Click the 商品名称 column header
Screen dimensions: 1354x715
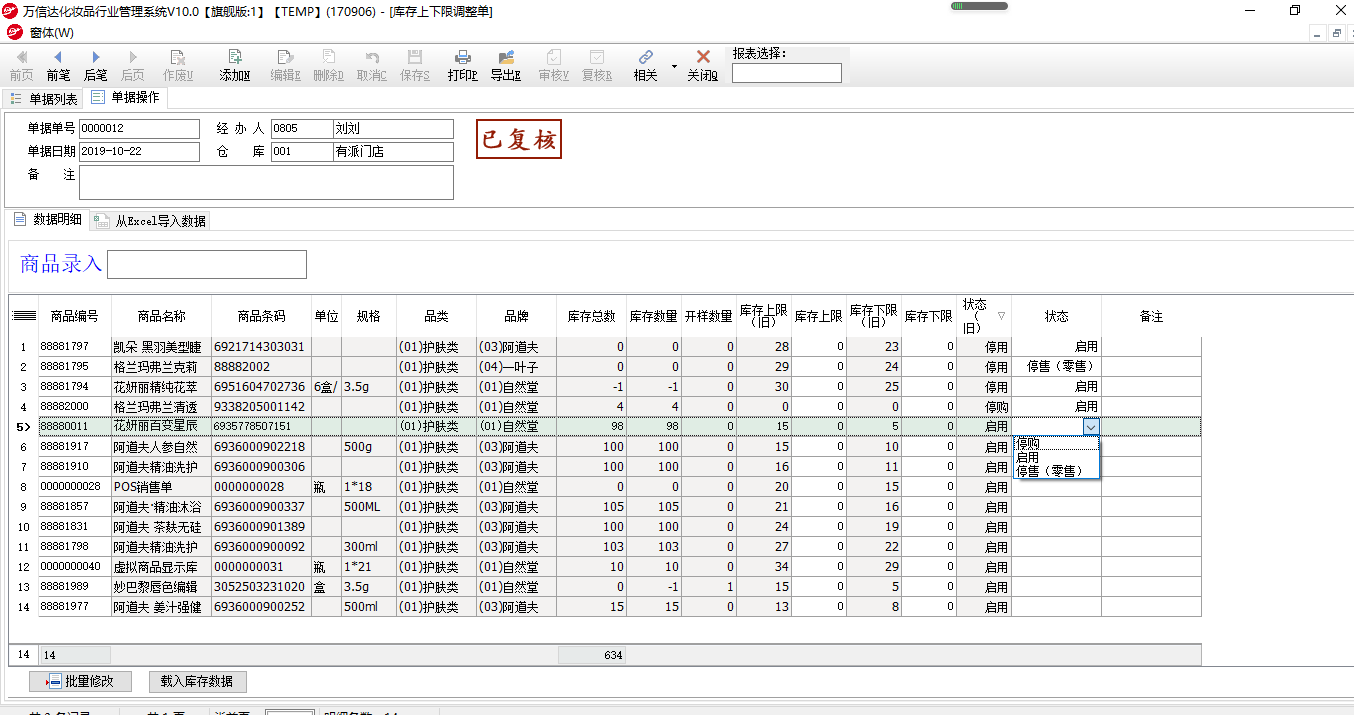(162, 316)
